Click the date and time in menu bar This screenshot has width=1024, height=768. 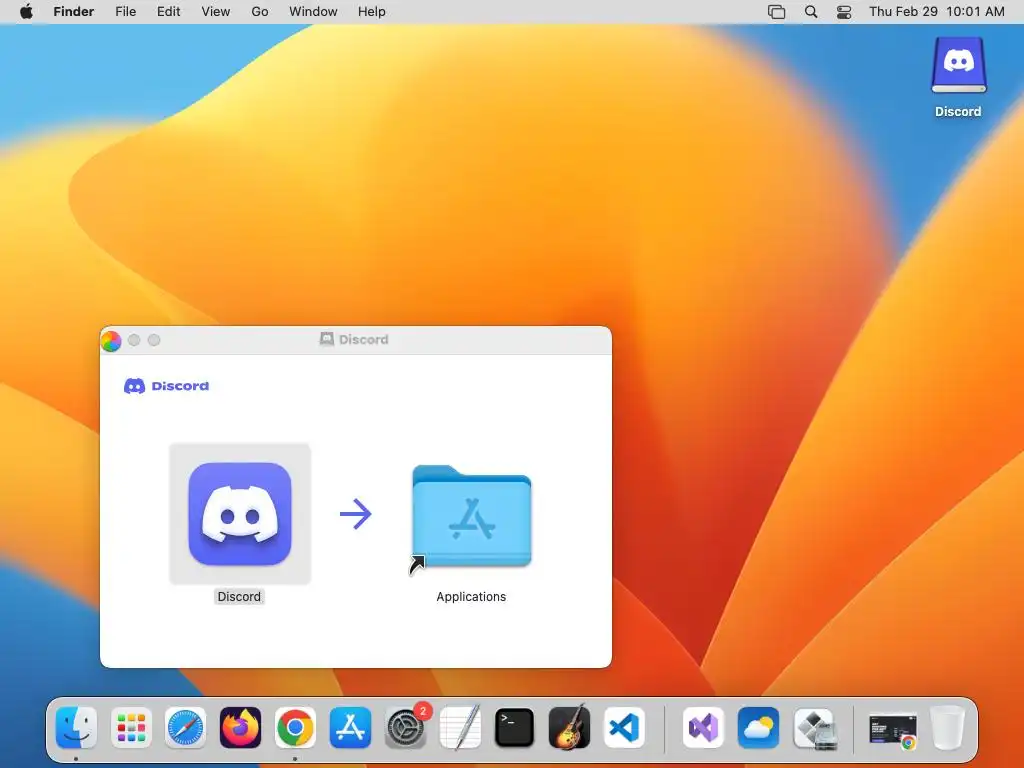pos(936,12)
